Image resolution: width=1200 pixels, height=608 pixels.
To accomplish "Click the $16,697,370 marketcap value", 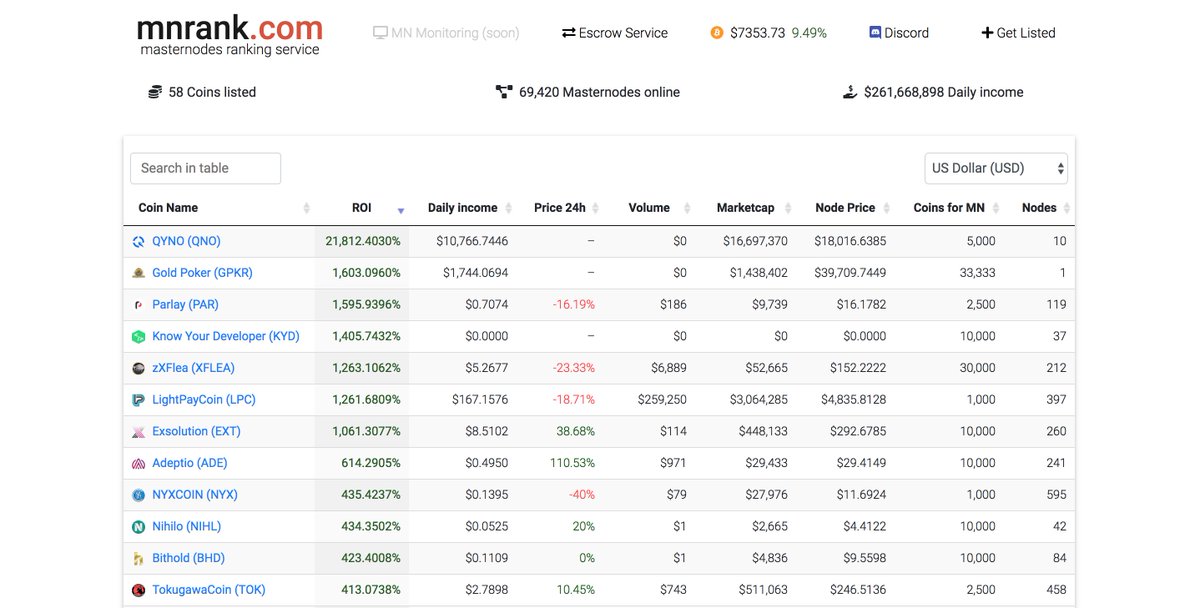I will pos(755,241).
